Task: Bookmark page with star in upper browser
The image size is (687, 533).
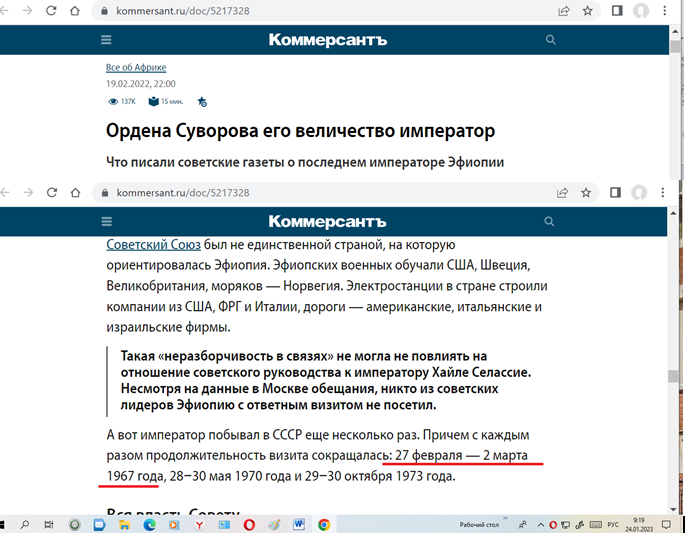Action: click(587, 11)
